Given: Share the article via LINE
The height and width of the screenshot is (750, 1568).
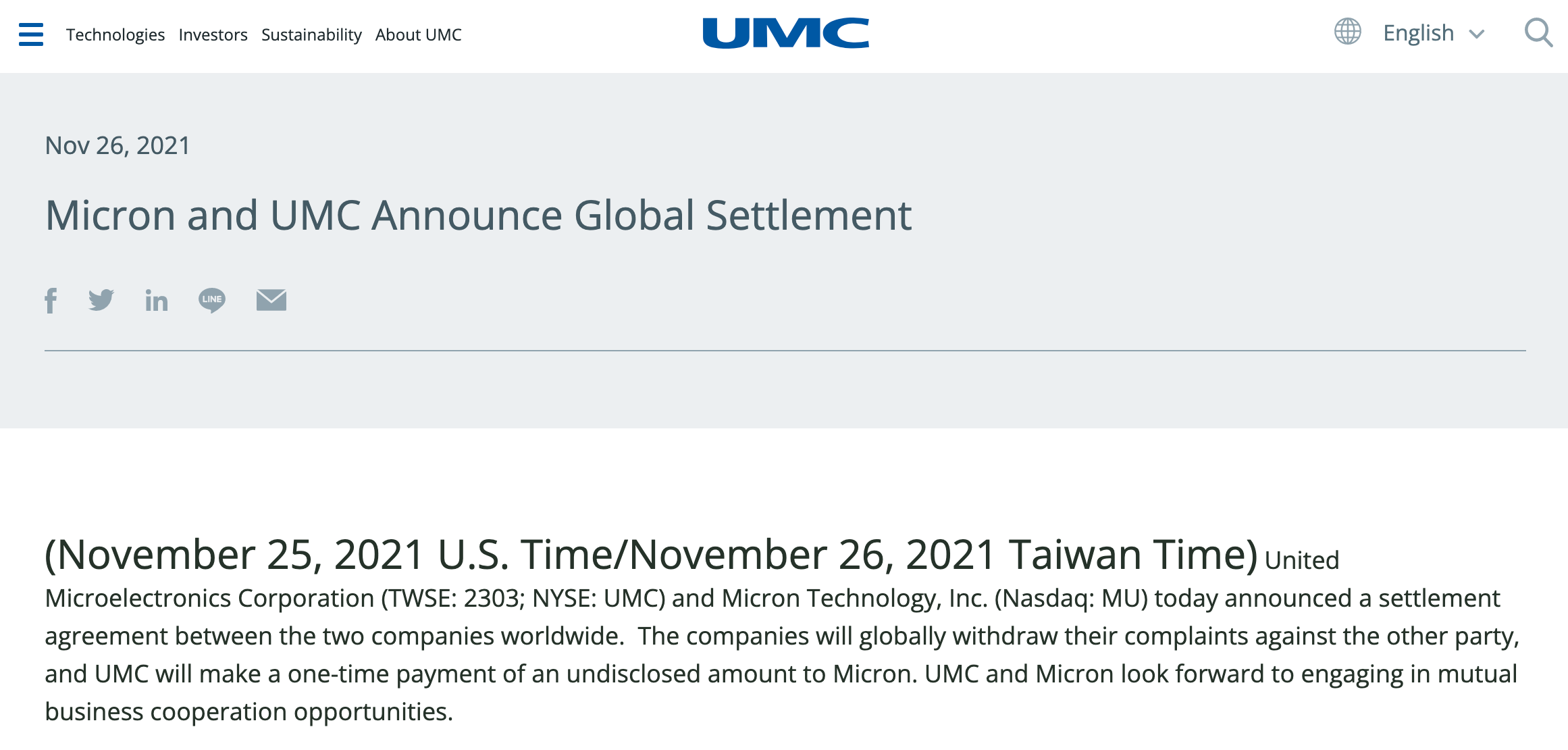Looking at the screenshot, I should 212,300.
